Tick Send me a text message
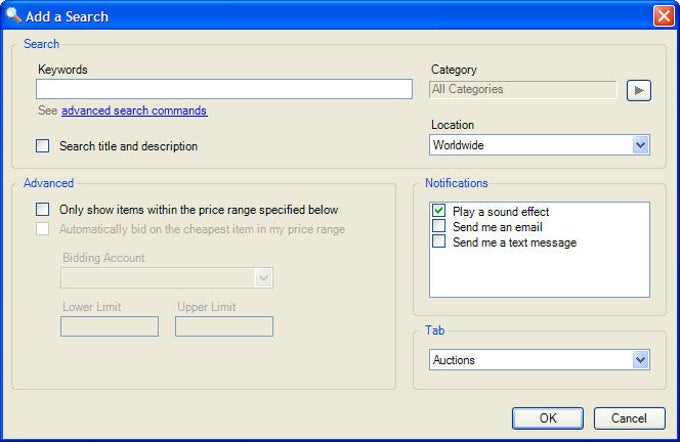 439,242
